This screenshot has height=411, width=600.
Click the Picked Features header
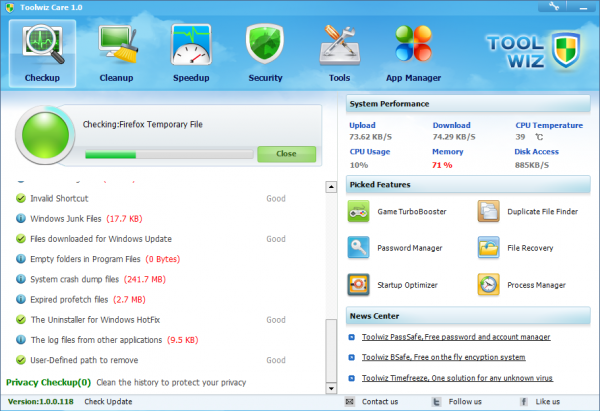point(468,184)
